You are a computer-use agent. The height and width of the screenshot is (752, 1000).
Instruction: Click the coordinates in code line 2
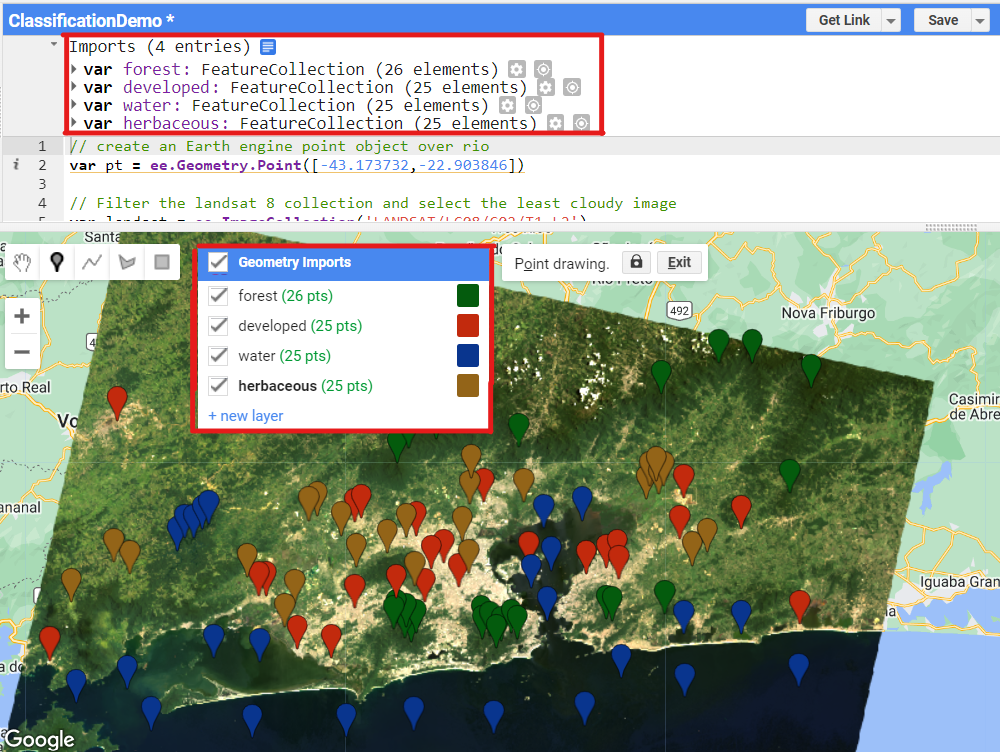point(415,165)
